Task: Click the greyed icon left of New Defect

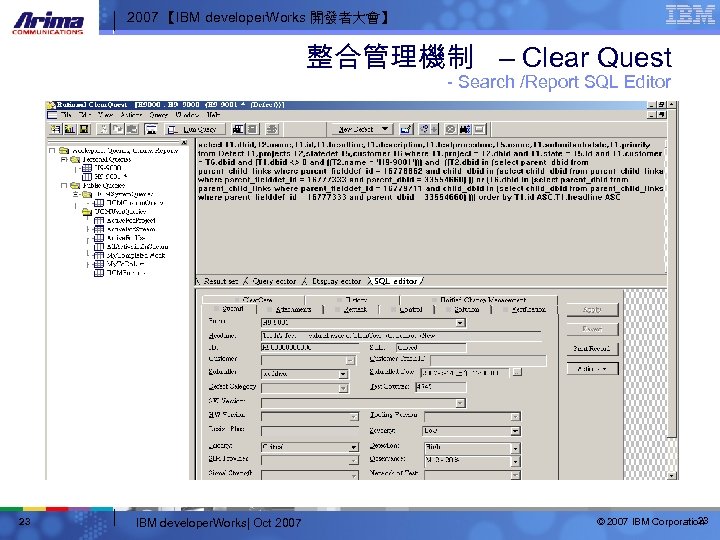Action: 272,129
